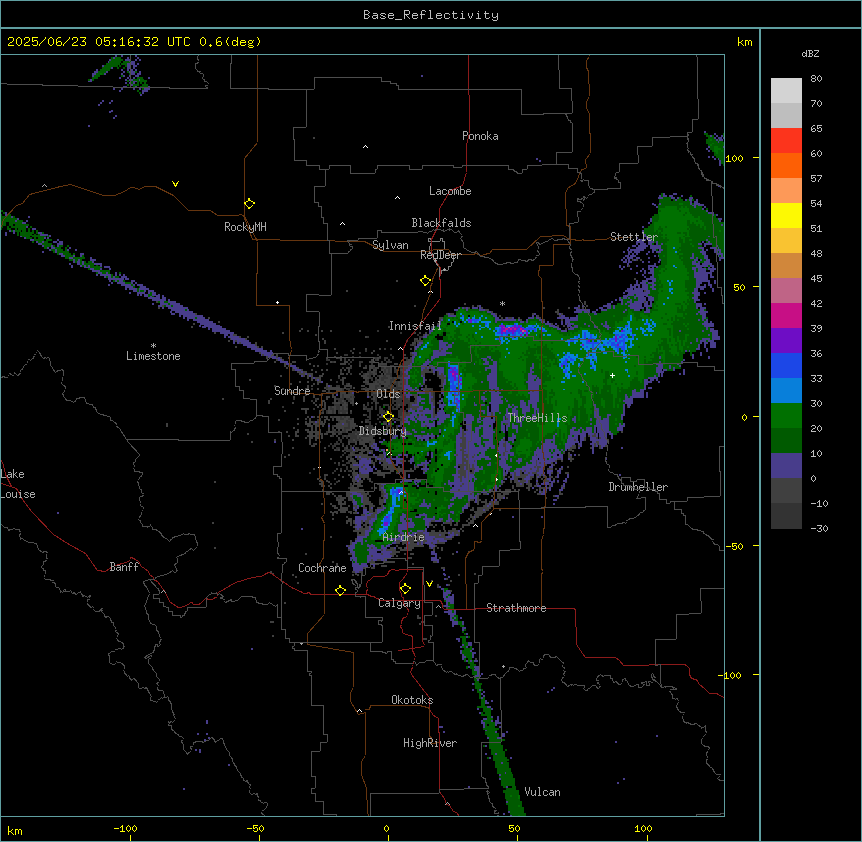Viewport: 862px width, 842px height.
Task: Click the yellow diamond marker south of RedDeer
Action: pyautogui.click(x=426, y=281)
